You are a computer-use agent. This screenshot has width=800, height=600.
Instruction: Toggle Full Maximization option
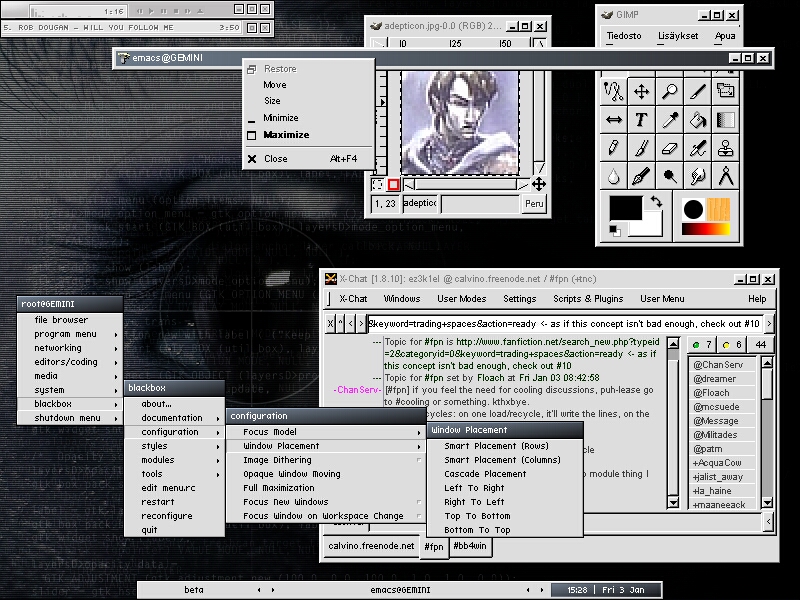click(326, 488)
